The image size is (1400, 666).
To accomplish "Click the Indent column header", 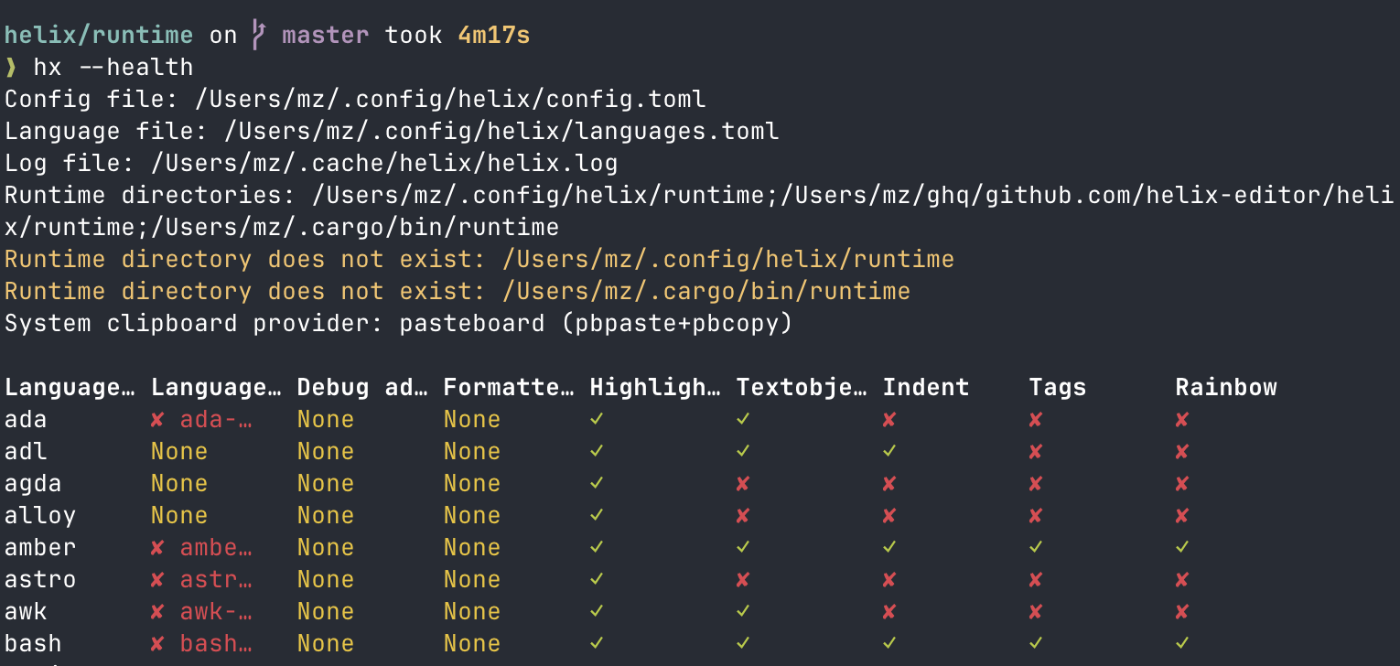I will click(926, 388).
